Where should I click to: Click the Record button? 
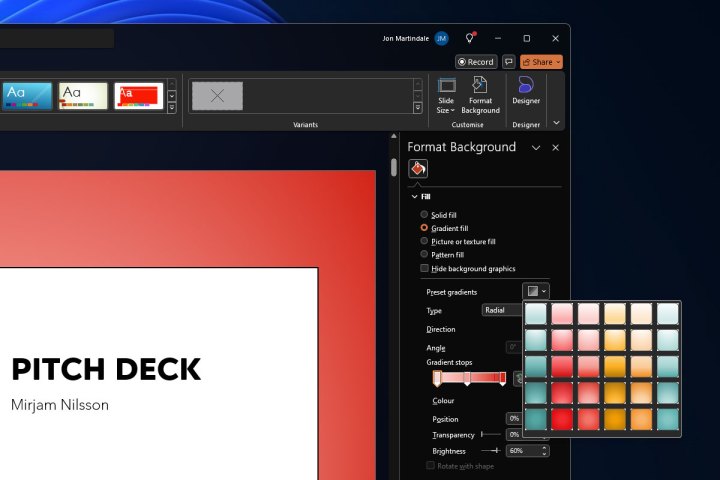(476, 62)
